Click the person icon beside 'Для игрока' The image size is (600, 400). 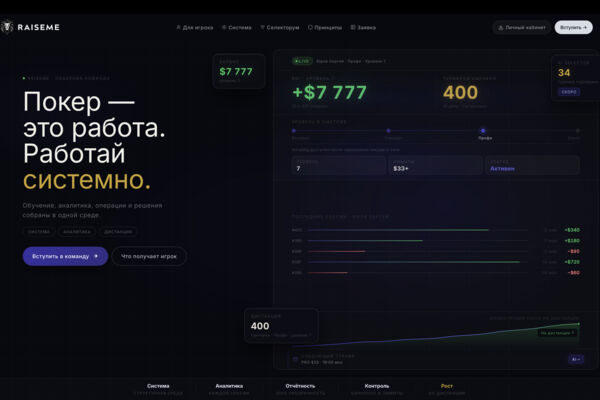click(178, 28)
